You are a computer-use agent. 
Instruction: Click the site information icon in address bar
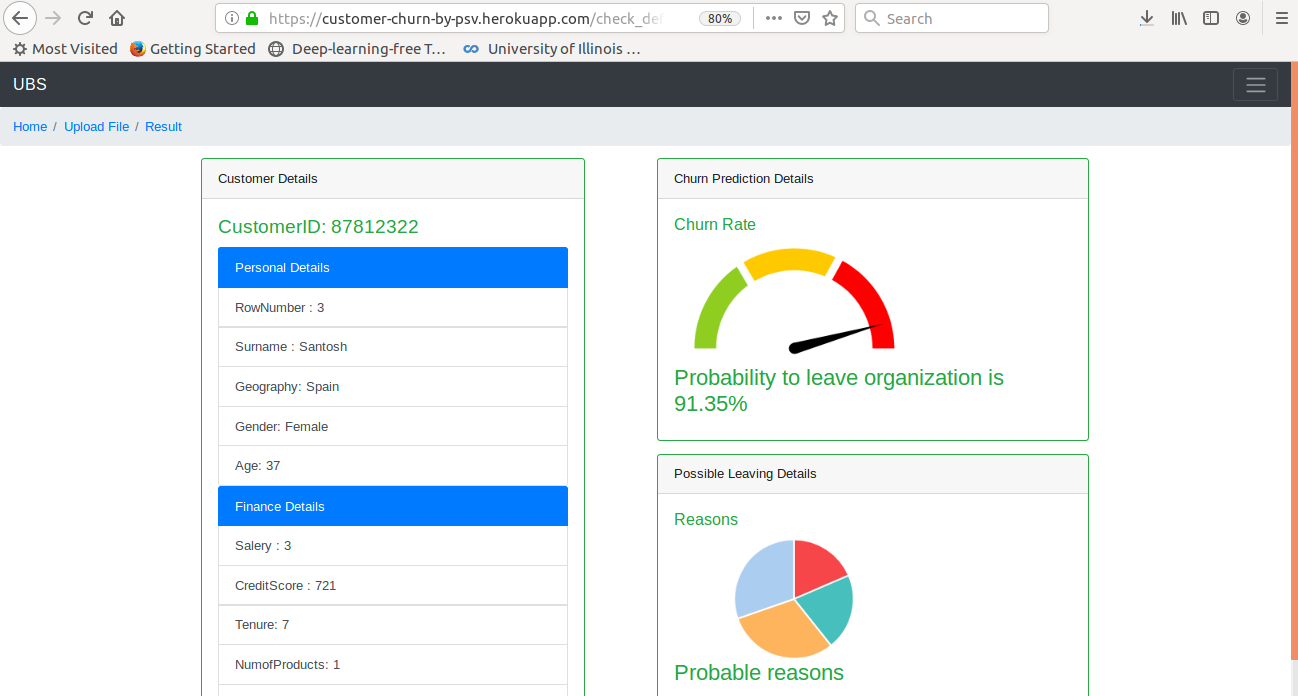point(232,18)
